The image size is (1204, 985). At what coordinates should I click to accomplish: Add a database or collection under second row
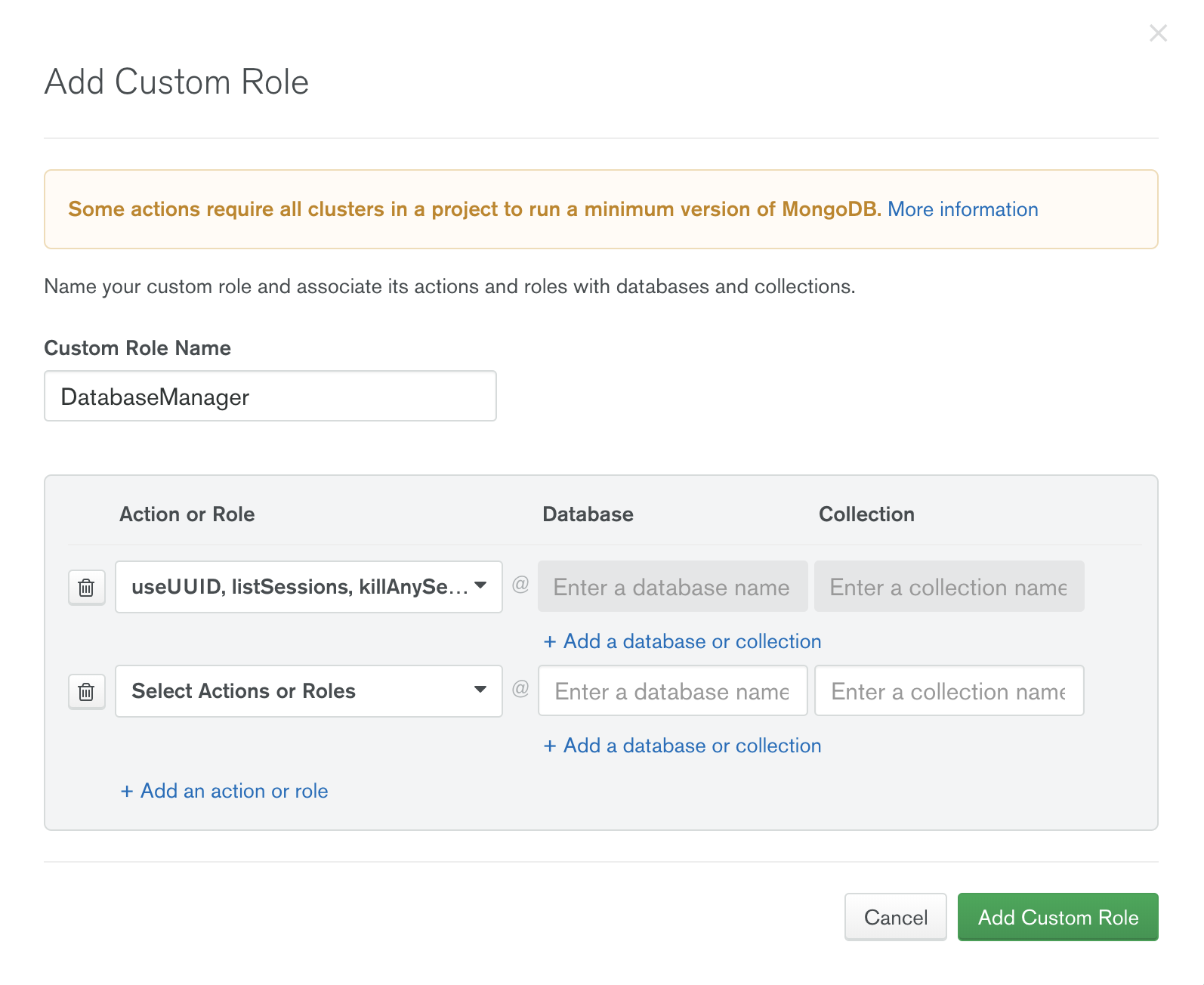click(682, 746)
